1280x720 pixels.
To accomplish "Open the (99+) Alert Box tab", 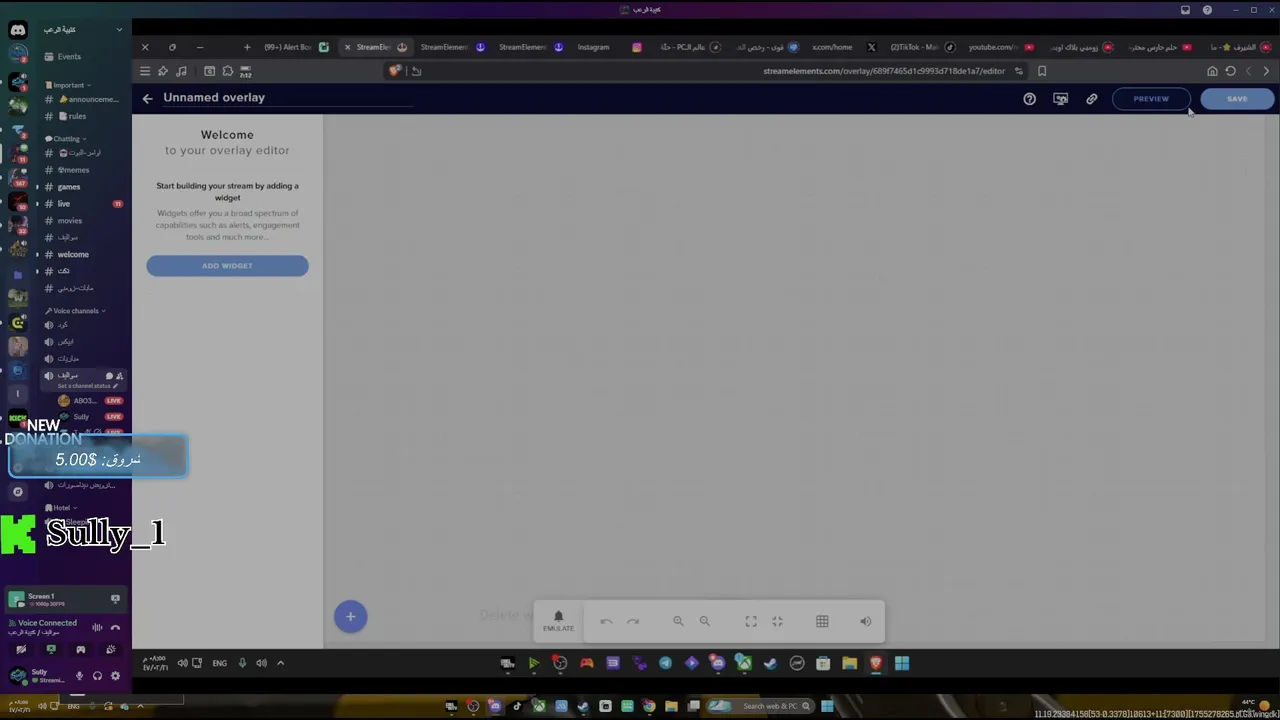I will [295, 47].
